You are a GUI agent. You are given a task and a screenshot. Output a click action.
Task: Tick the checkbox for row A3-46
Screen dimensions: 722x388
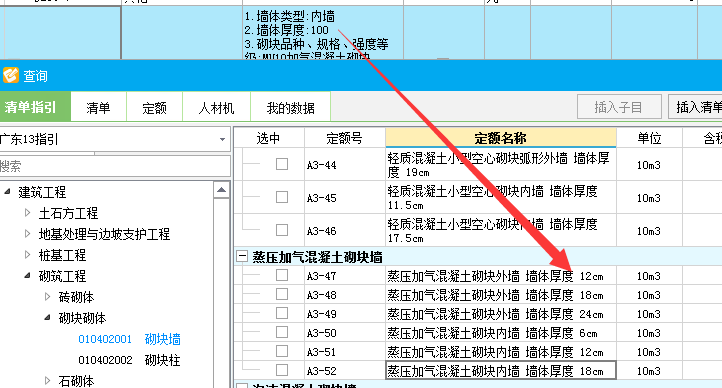pos(282,230)
